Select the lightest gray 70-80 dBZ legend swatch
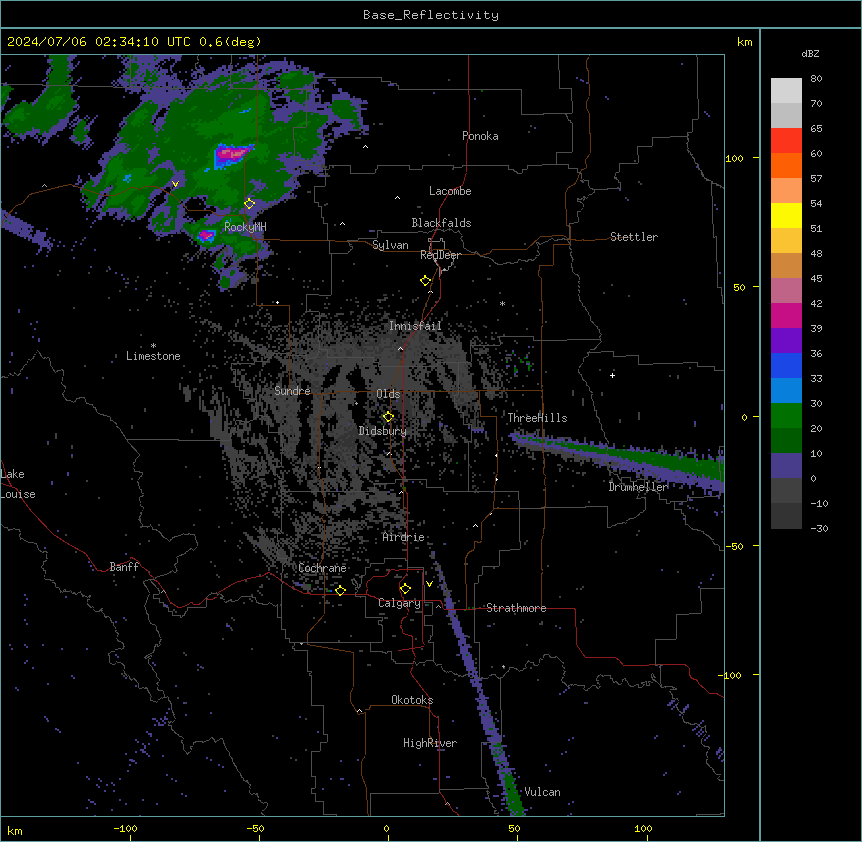Screen dimensions: 862x842 click(786, 91)
